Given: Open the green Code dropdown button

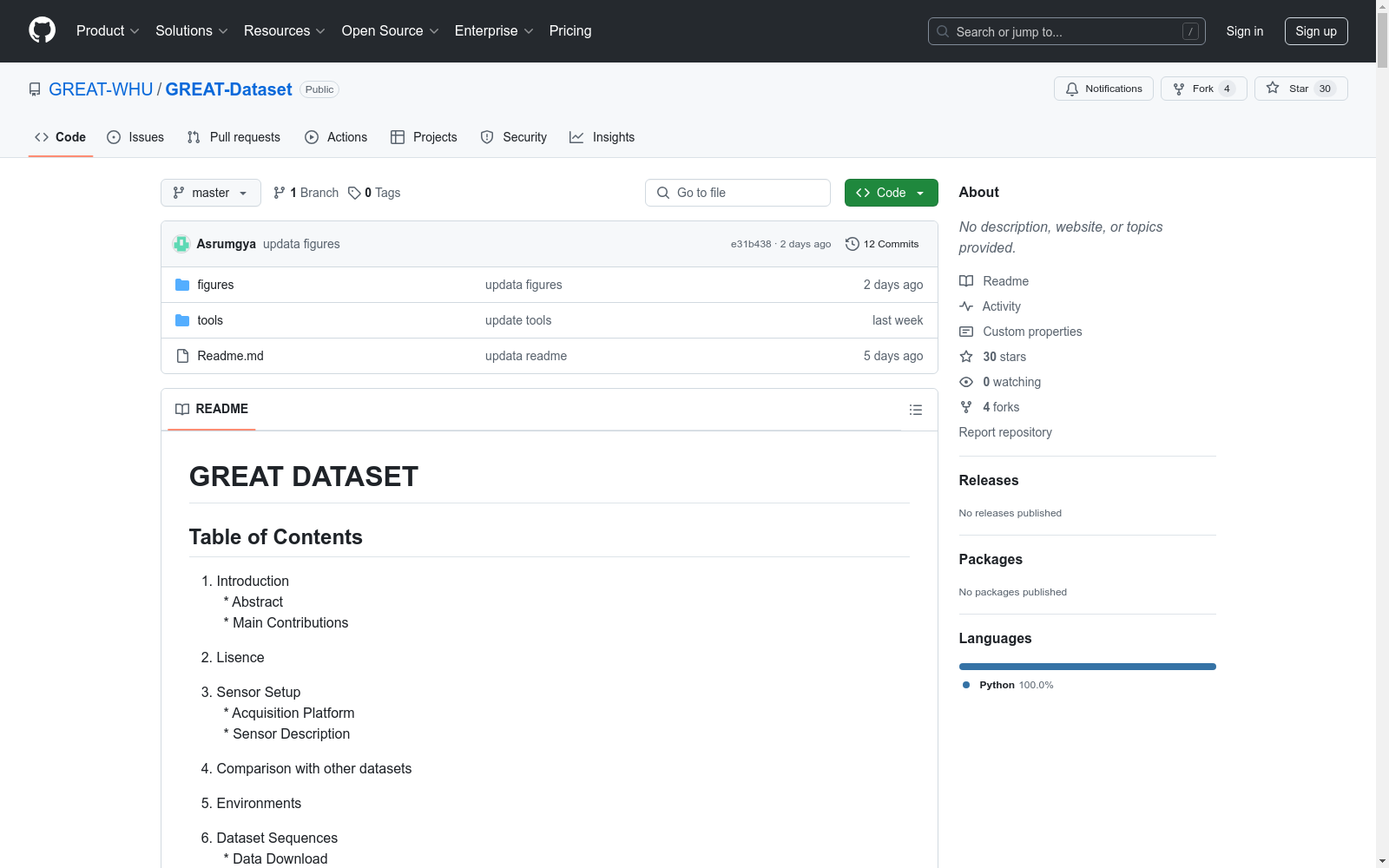Looking at the screenshot, I should coord(891,193).
